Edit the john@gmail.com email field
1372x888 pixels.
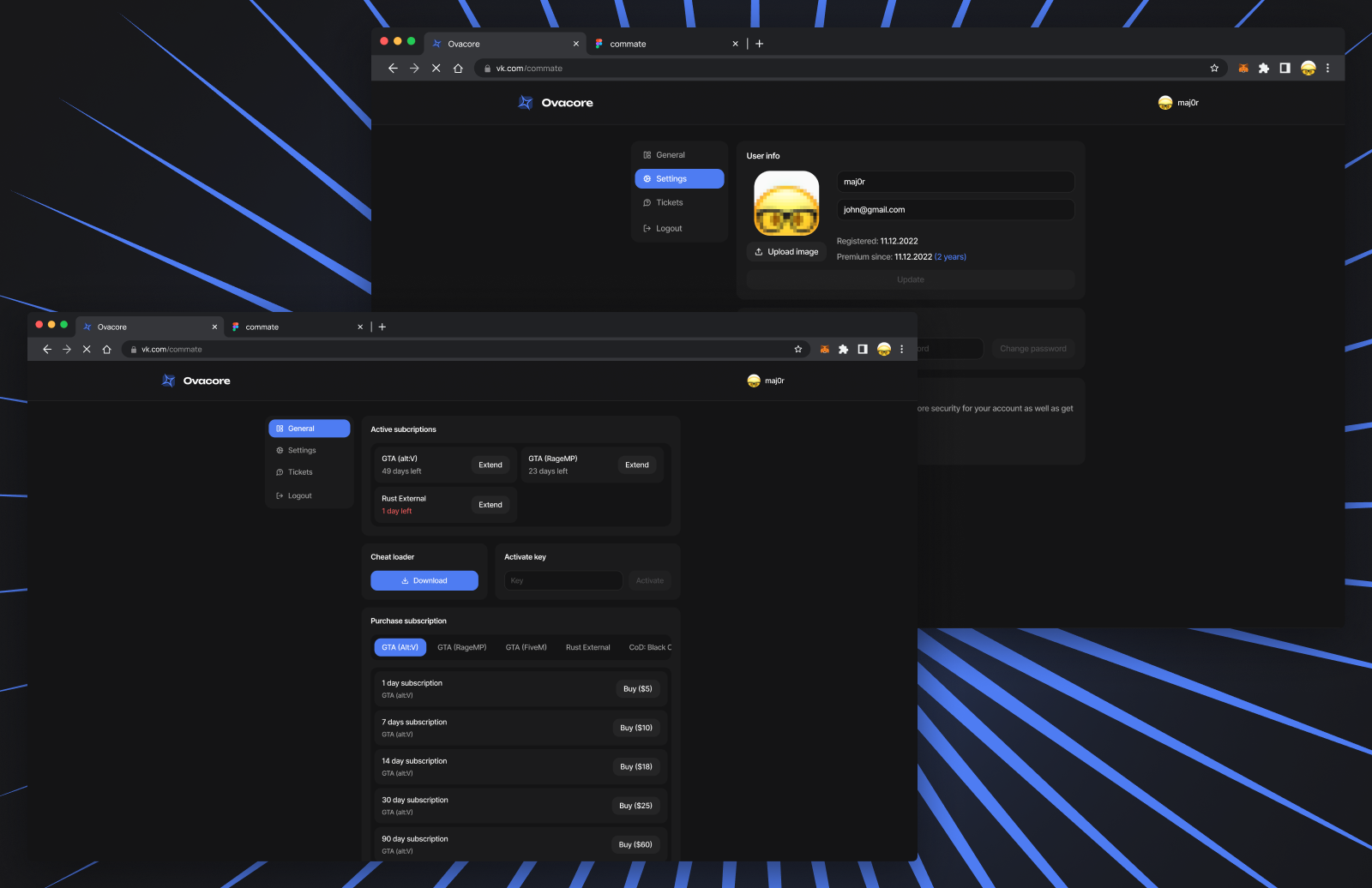[x=955, y=209]
